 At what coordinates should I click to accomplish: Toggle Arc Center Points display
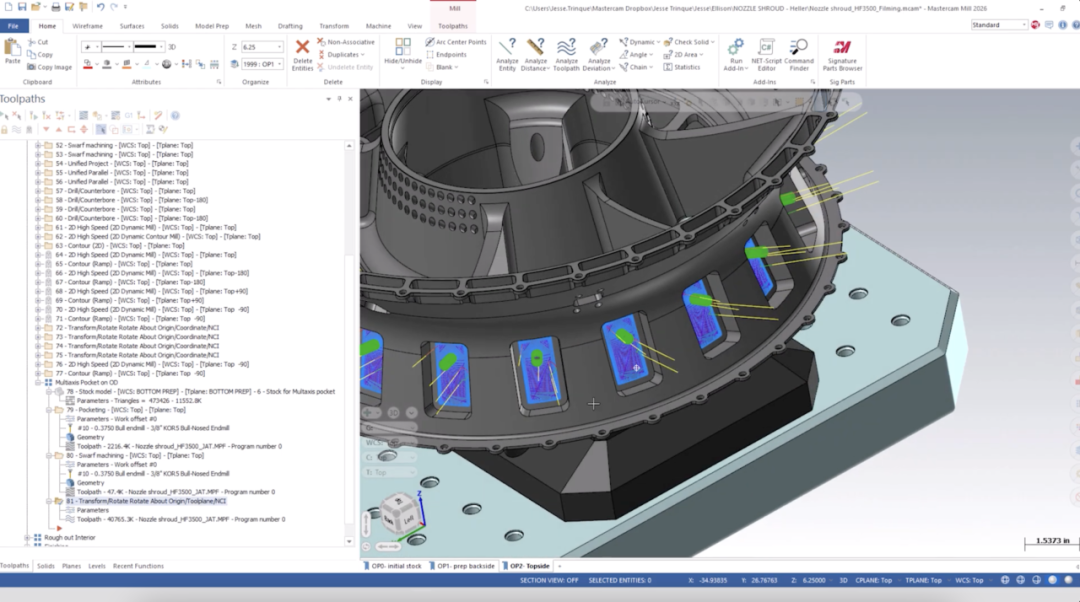[456, 42]
